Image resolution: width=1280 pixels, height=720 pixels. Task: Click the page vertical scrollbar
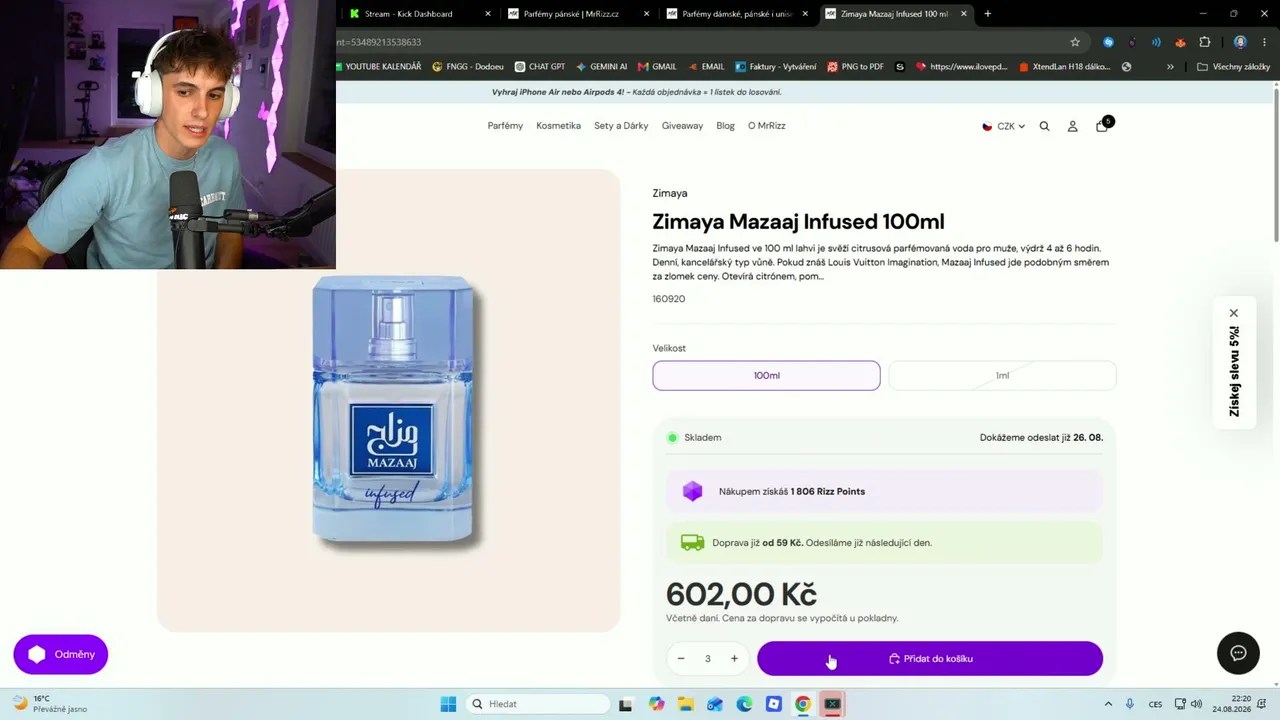[1275, 165]
